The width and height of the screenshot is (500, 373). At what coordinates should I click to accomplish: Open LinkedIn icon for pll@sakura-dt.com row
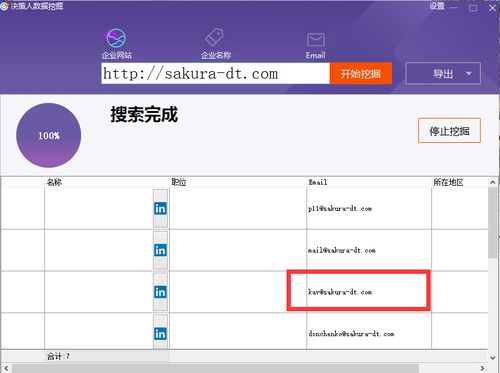160,208
